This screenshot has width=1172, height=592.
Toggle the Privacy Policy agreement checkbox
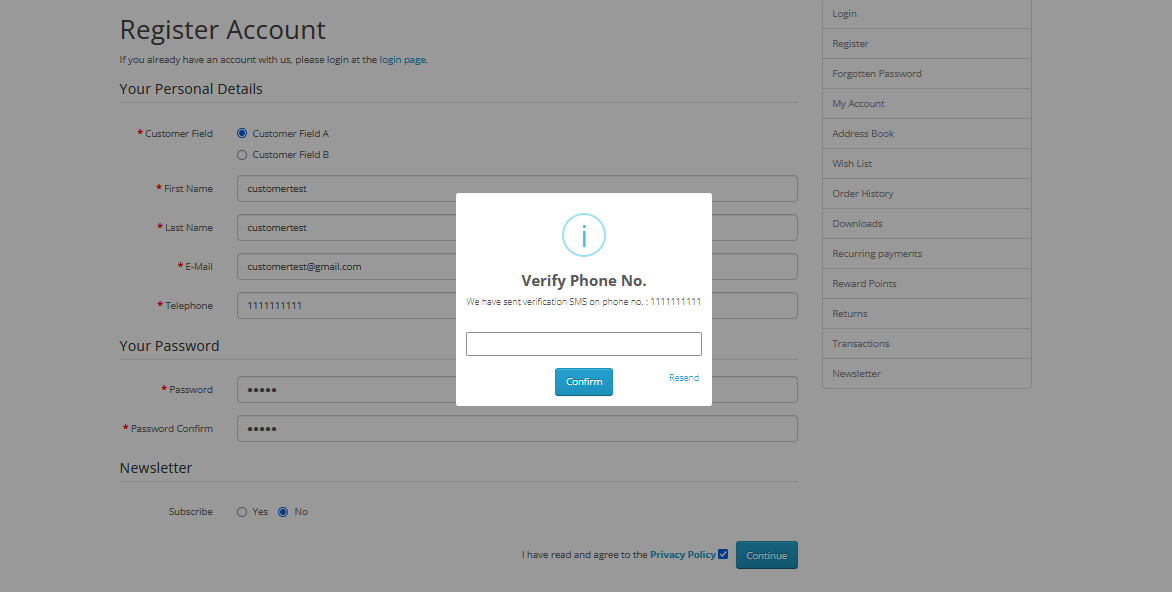click(723, 554)
